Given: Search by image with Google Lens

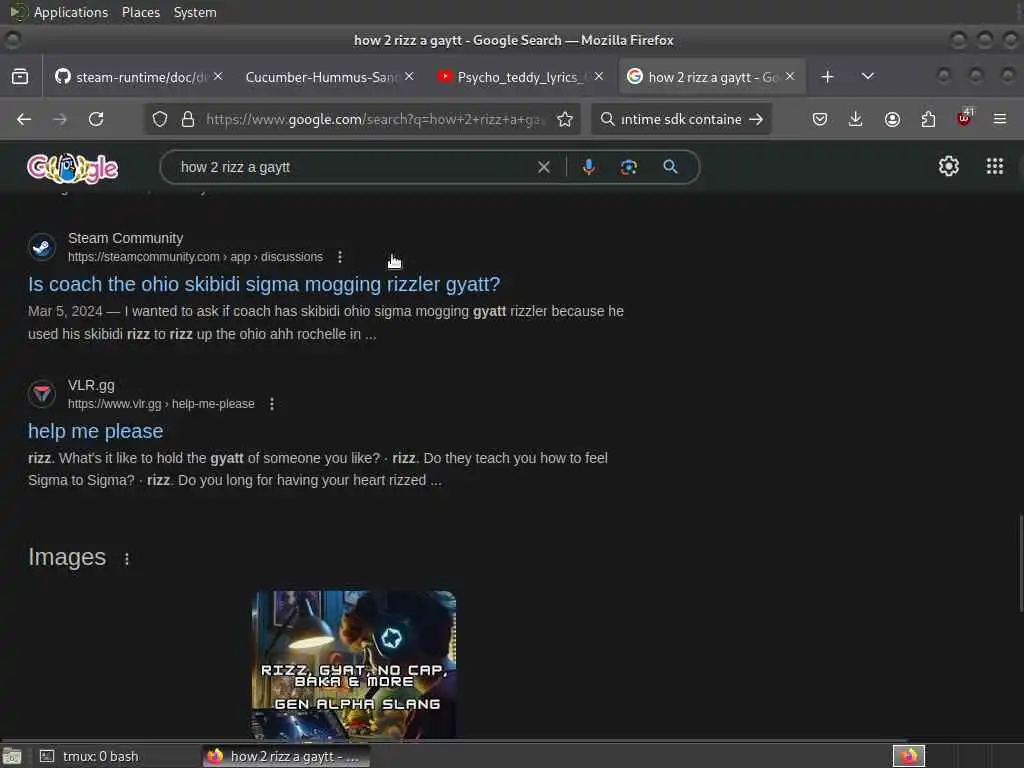Looking at the screenshot, I should 628,167.
